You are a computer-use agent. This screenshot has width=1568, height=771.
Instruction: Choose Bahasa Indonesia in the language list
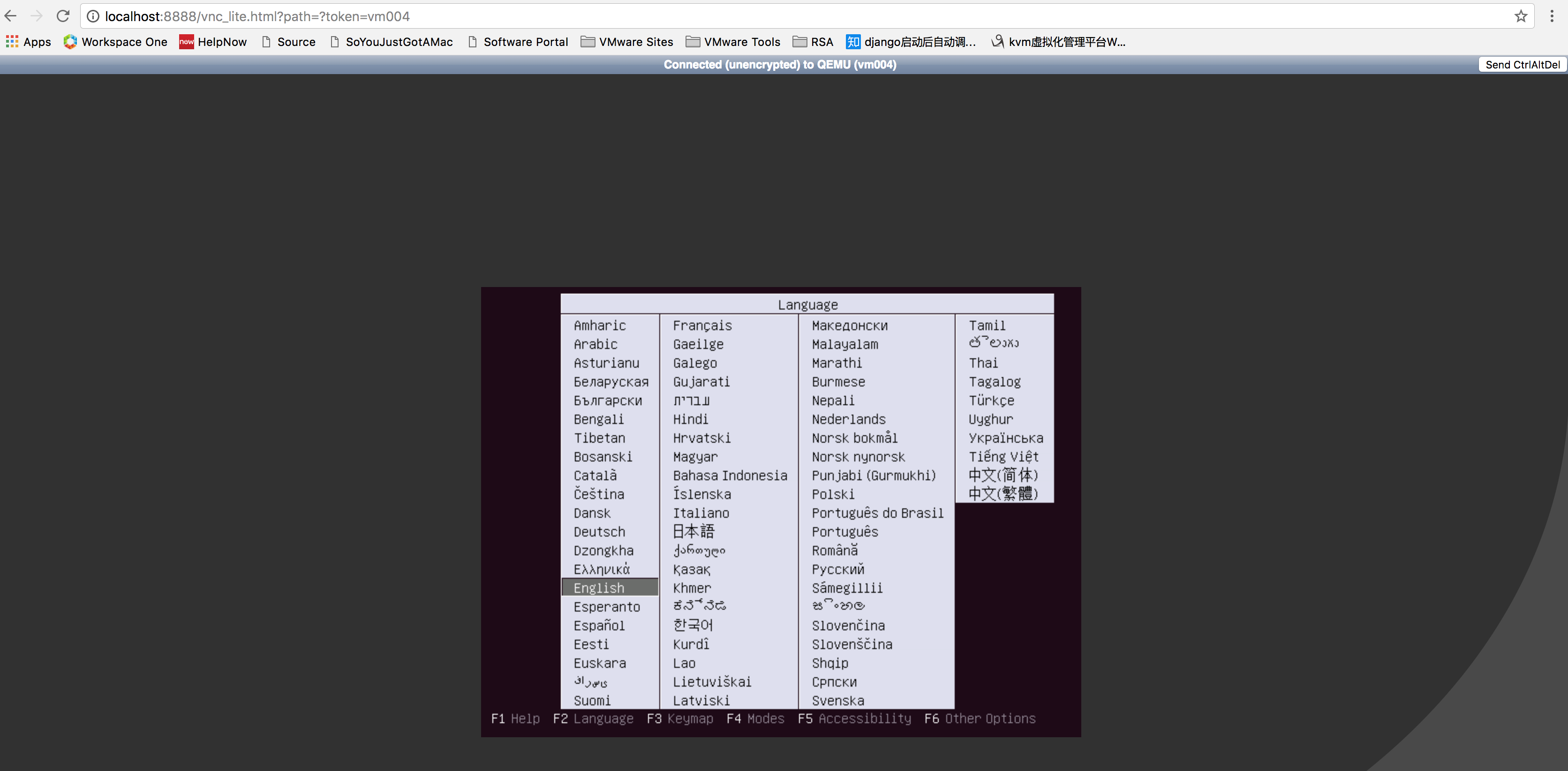coord(730,476)
